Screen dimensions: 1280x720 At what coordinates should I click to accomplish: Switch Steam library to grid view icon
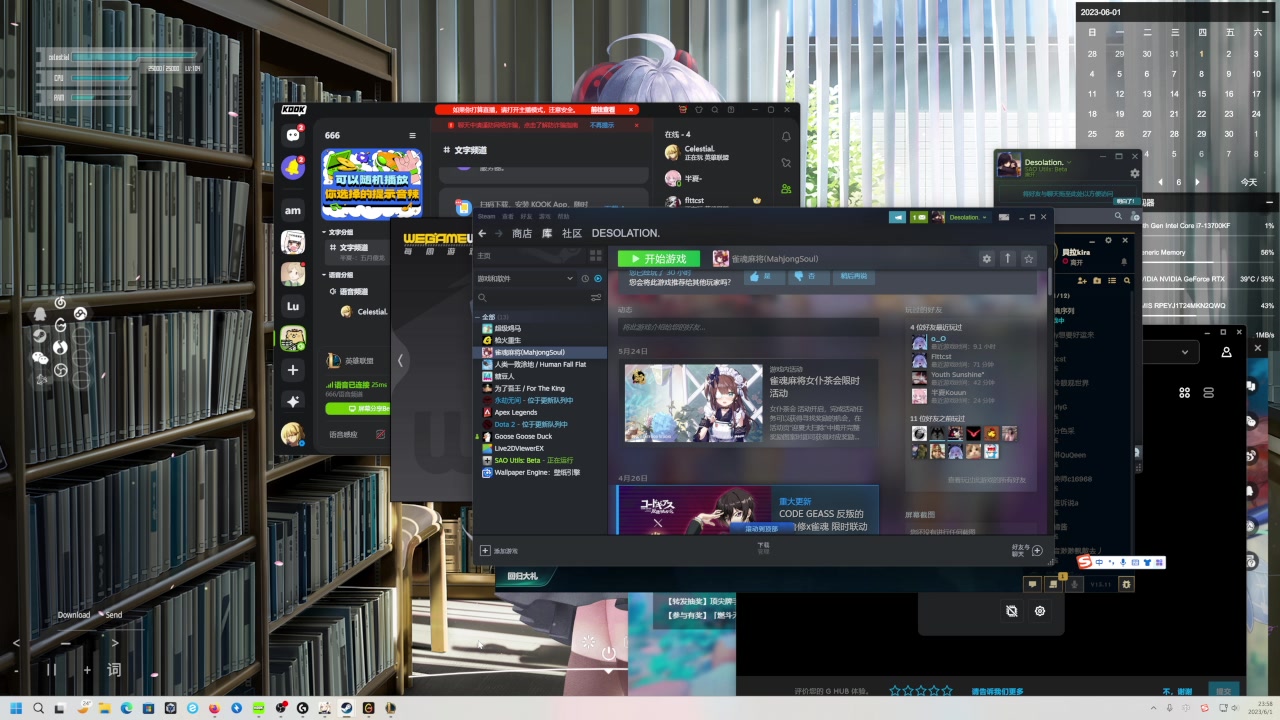point(597,256)
